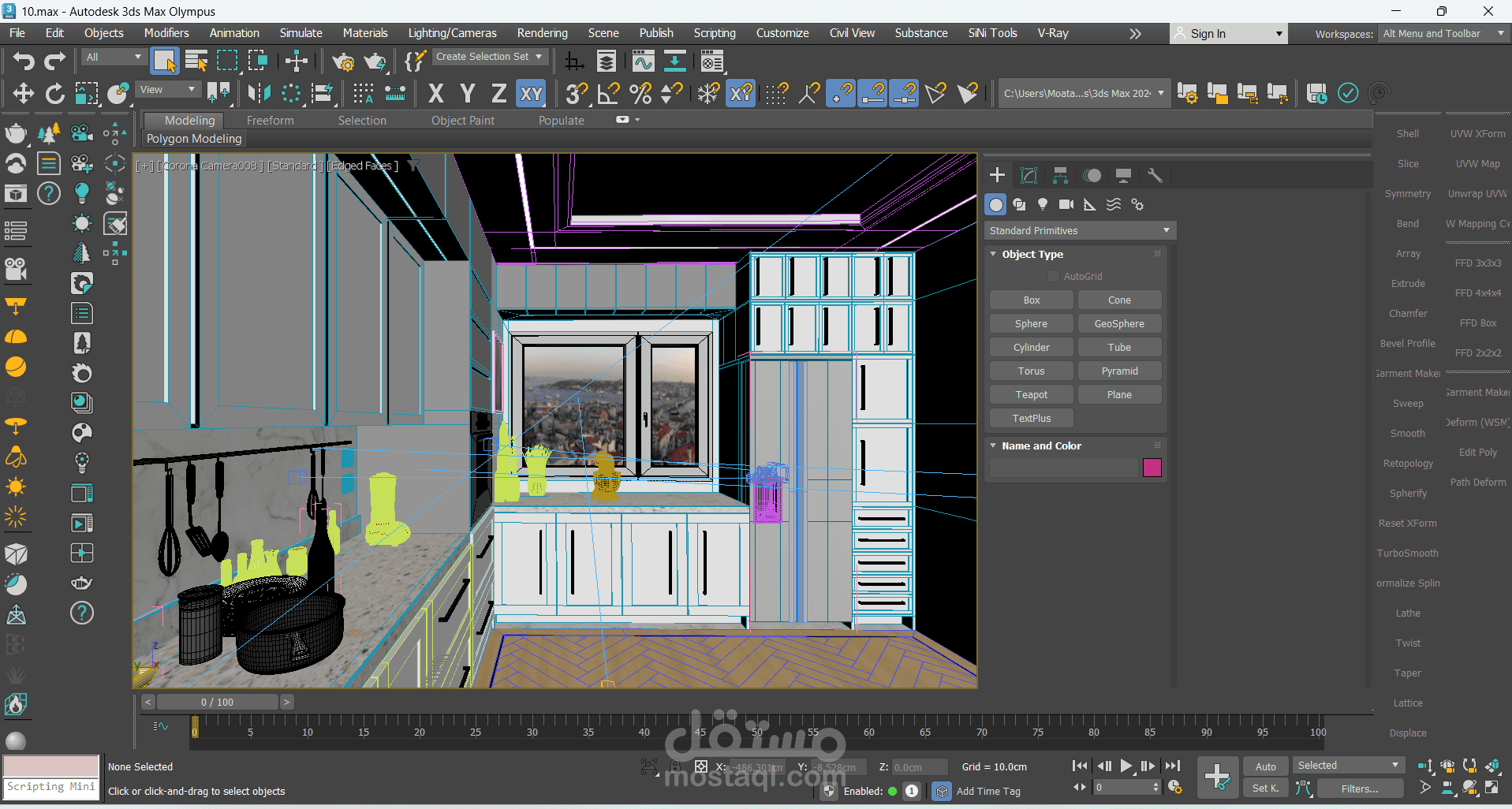Screen dimensions: 1512x809
Task: Open the Standard Primitives dropdown
Action: click(1079, 231)
